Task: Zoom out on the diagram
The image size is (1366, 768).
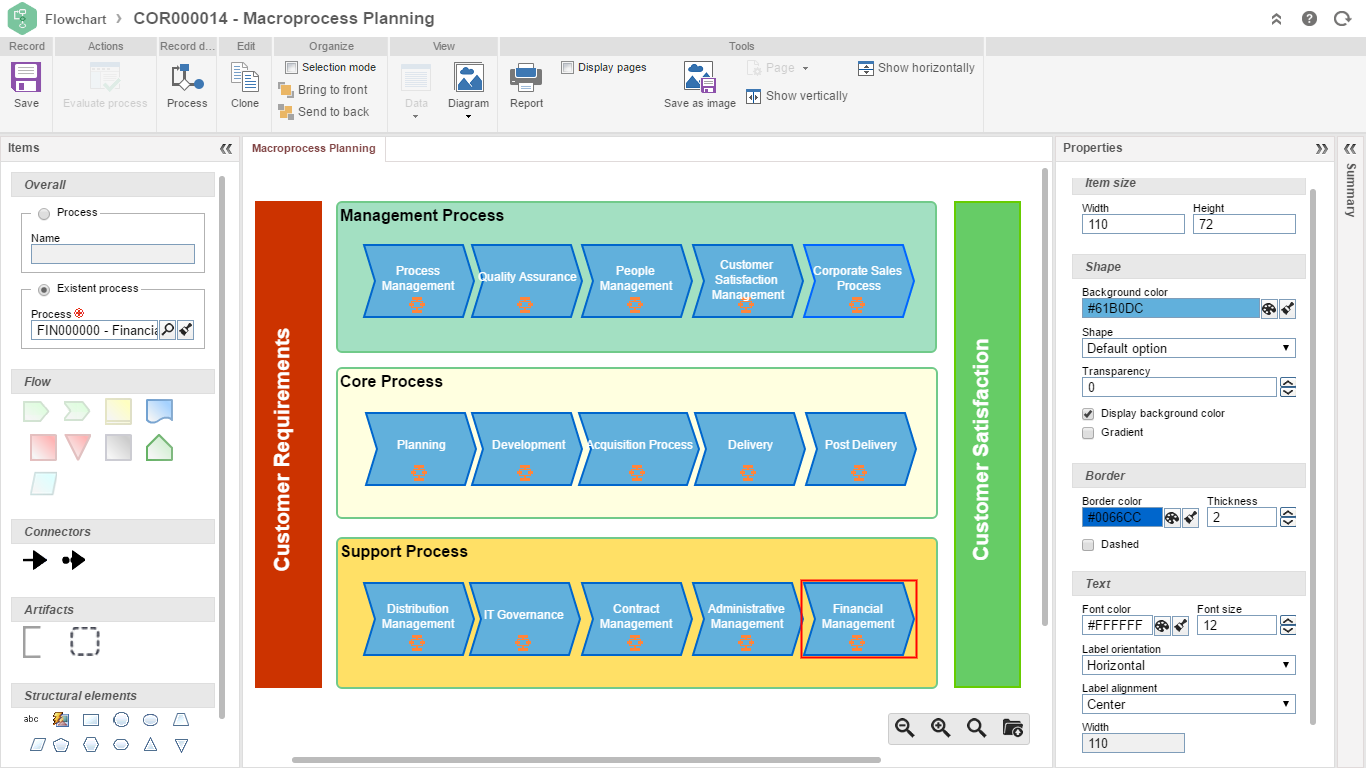Action: (x=905, y=728)
